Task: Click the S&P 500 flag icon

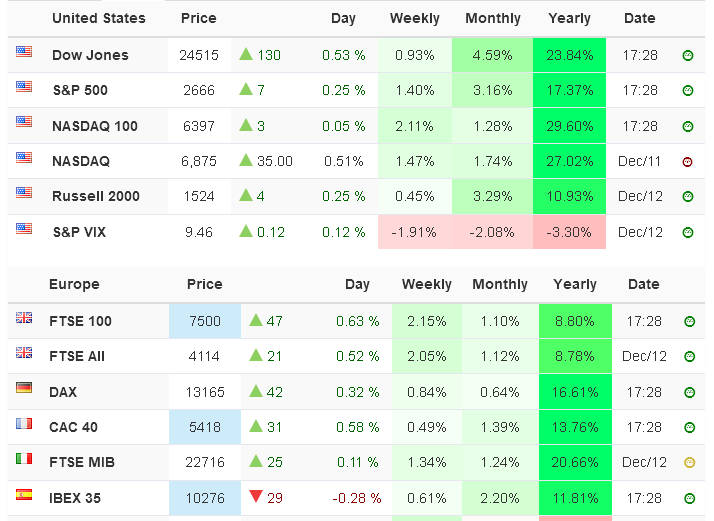Action: pyautogui.click(x=24, y=86)
